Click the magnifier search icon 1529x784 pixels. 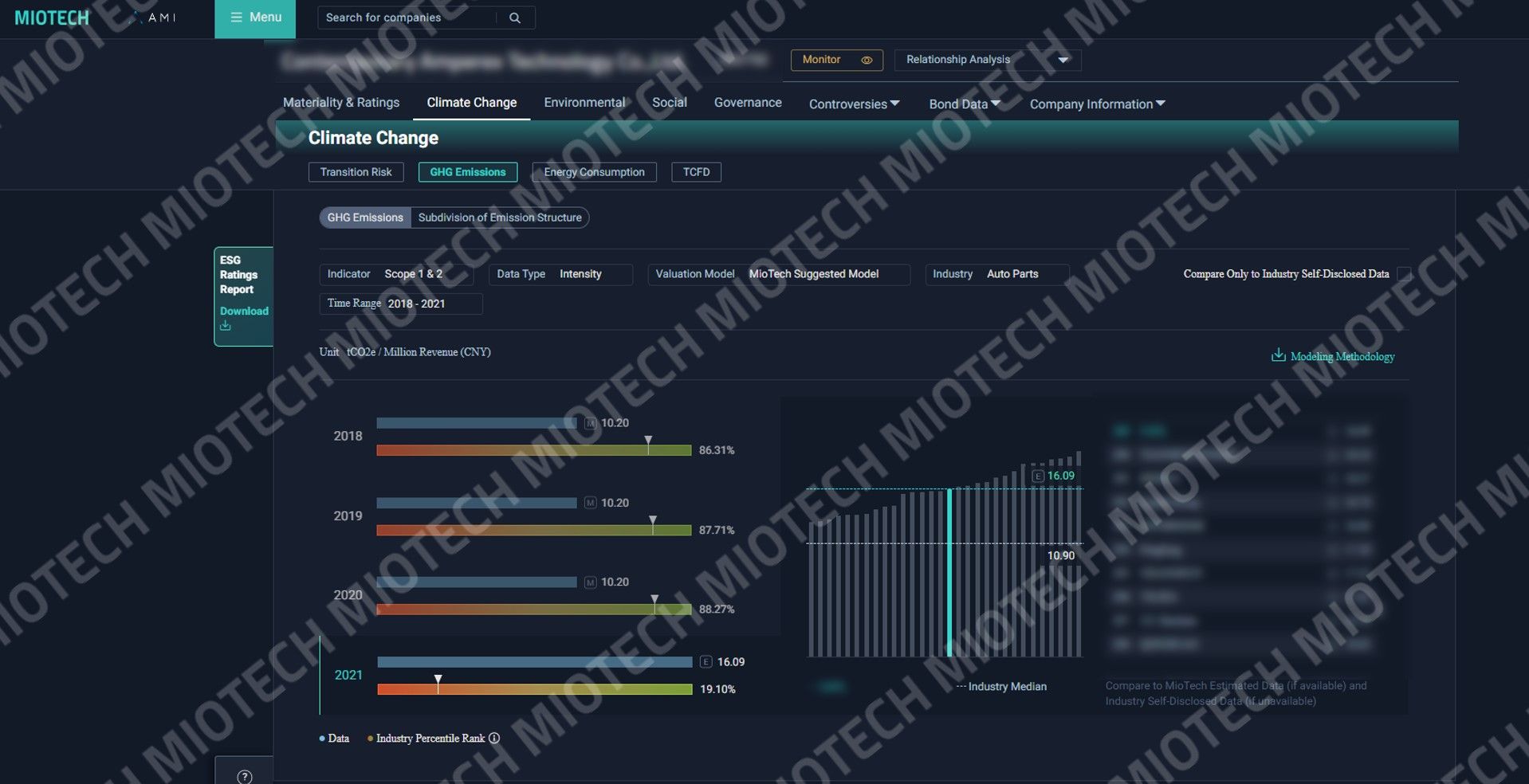point(515,18)
